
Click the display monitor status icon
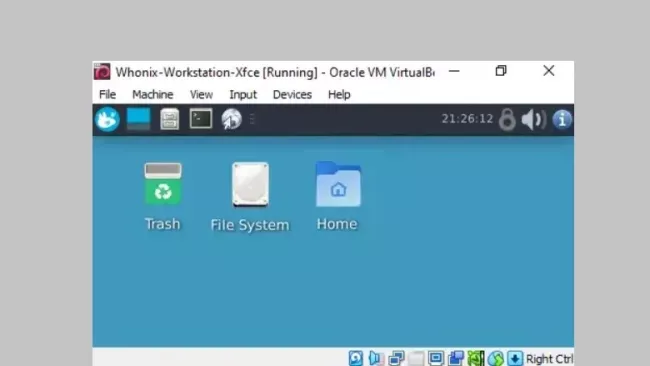pos(436,358)
